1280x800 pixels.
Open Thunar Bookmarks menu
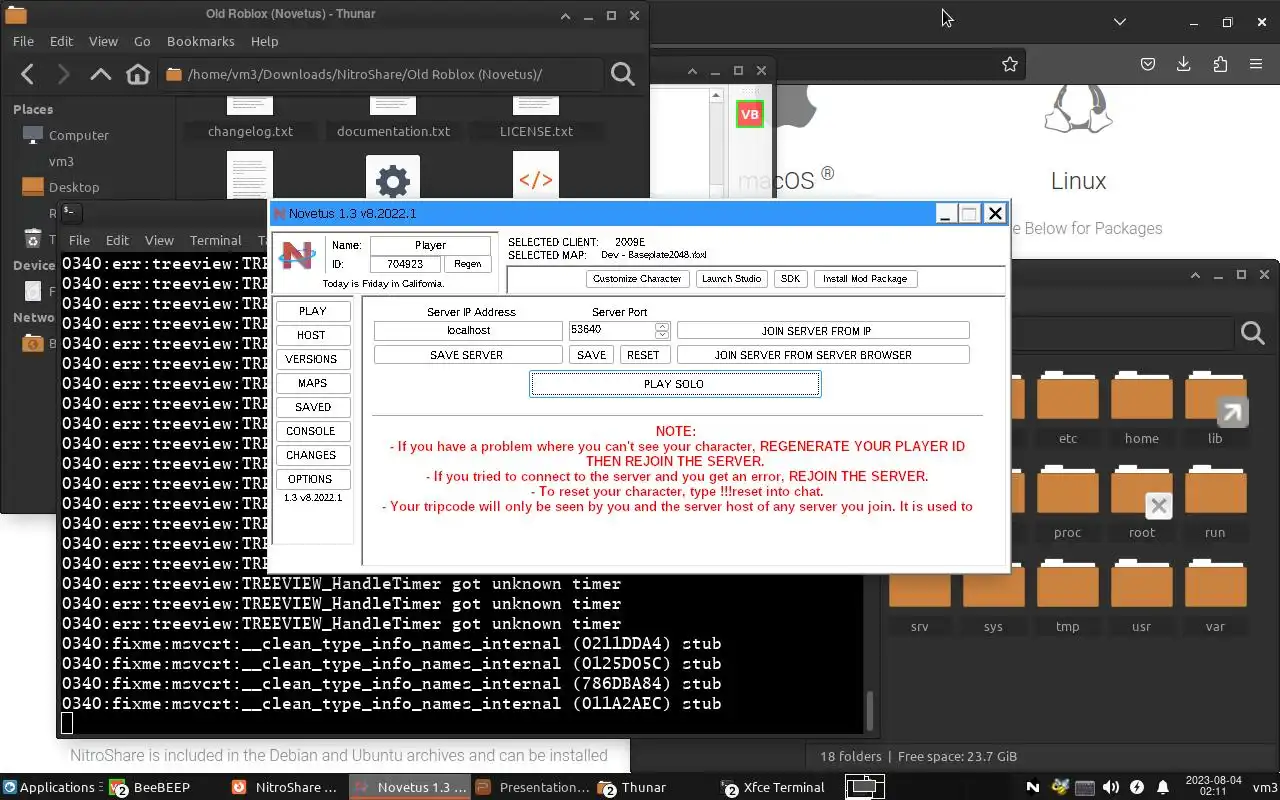coord(201,41)
